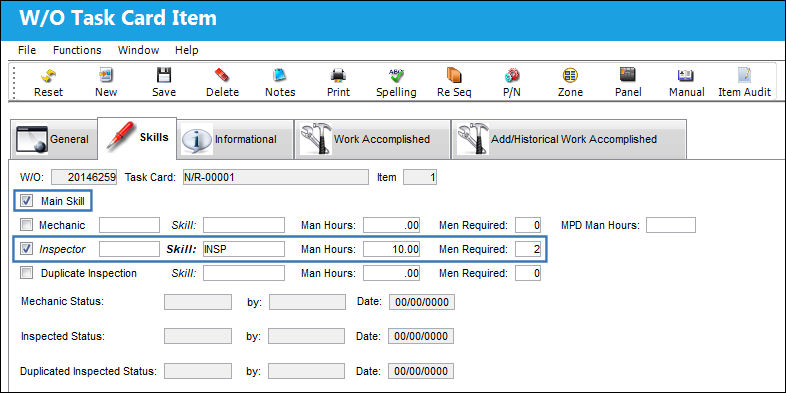Click the 'Main Skill' label text
This screenshot has width=786, height=393.
(x=63, y=202)
